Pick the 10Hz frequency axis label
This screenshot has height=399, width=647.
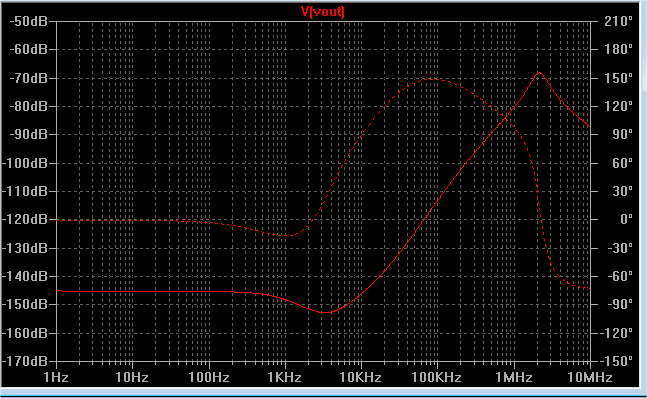tap(132, 377)
